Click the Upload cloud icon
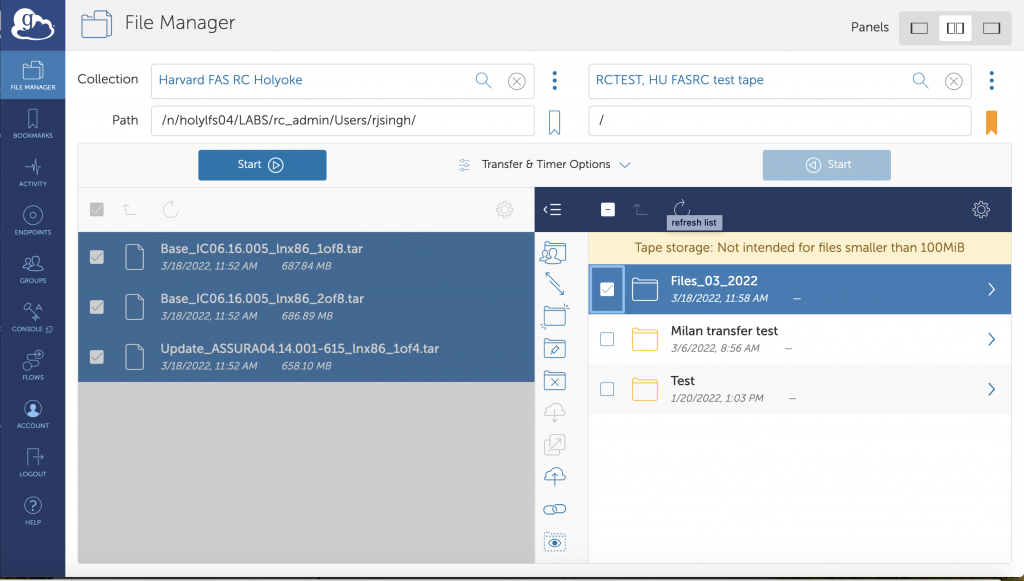This screenshot has width=1024, height=581. [x=554, y=477]
